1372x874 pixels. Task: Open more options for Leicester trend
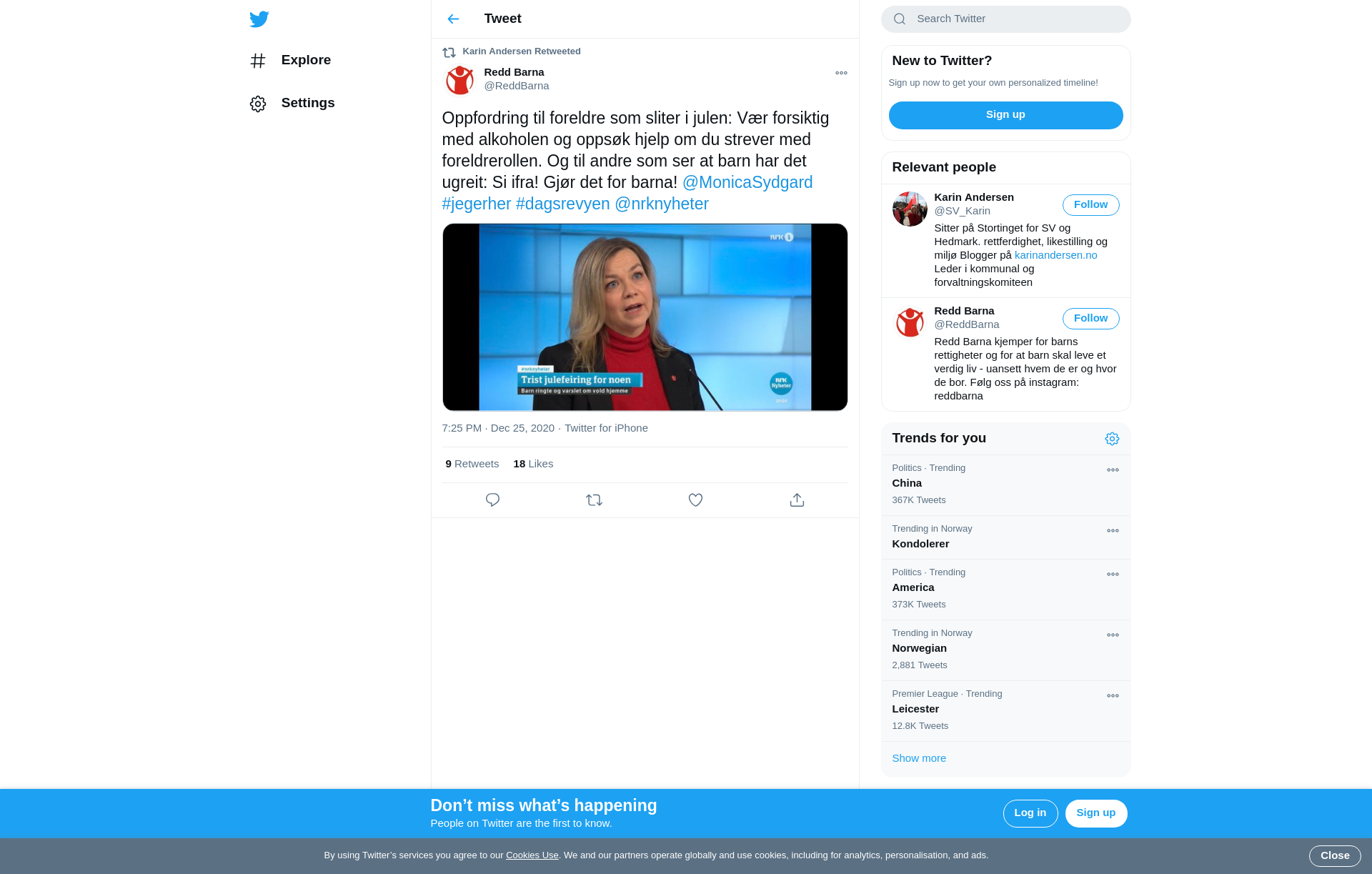1113,696
